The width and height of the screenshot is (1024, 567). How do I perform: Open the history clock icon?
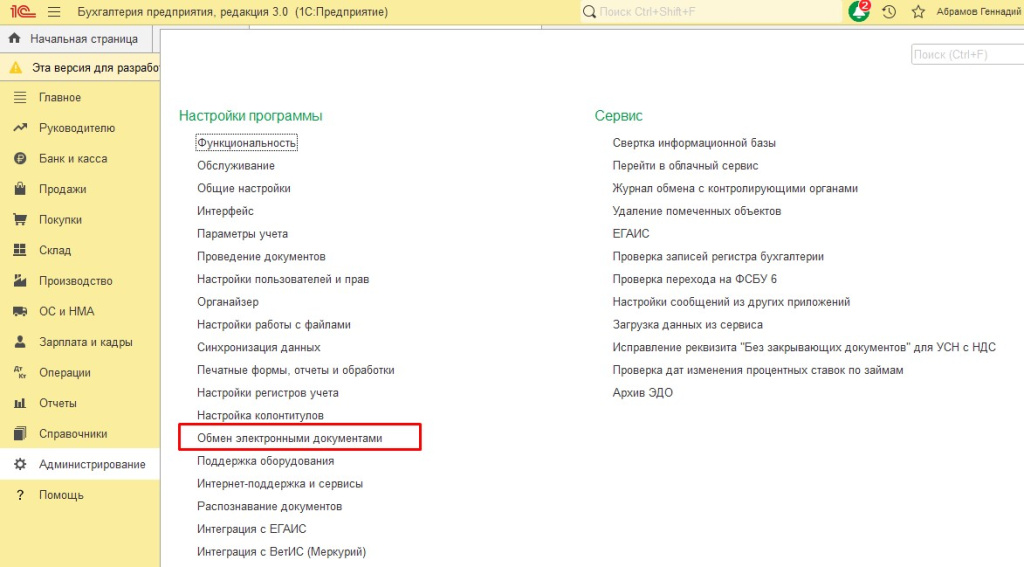(x=889, y=12)
